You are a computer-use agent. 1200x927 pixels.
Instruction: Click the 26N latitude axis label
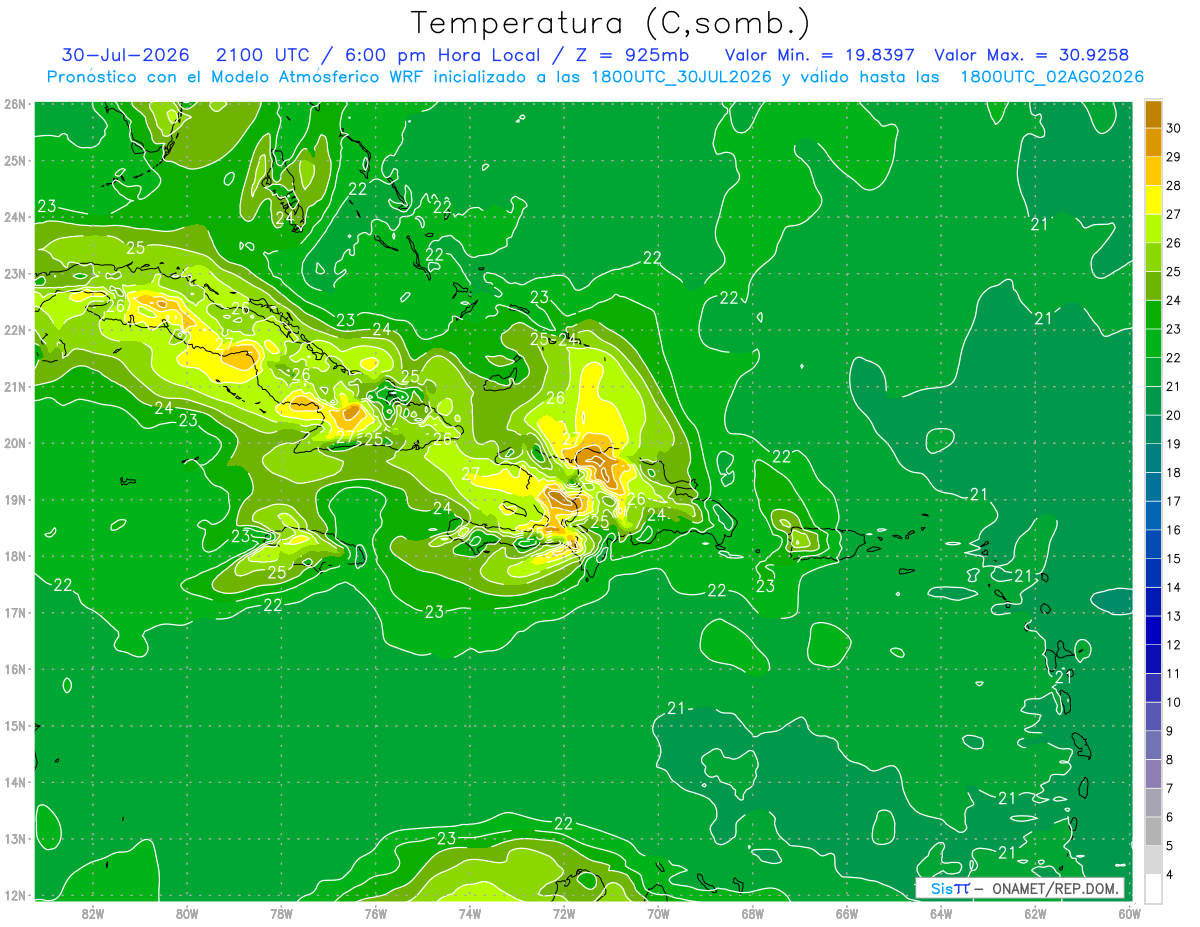[16, 103]
